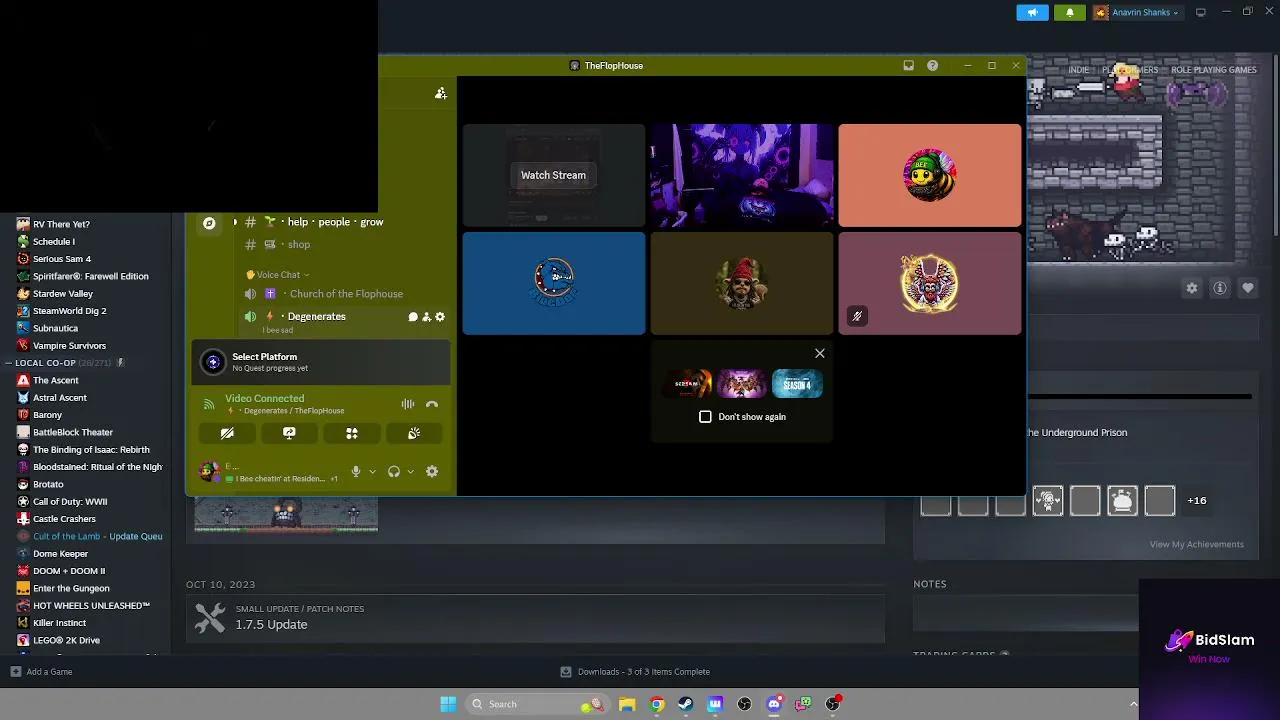Open the purple-lit webcam video tile
Viewport: 1280px width, 720px height.
[741, 175]
